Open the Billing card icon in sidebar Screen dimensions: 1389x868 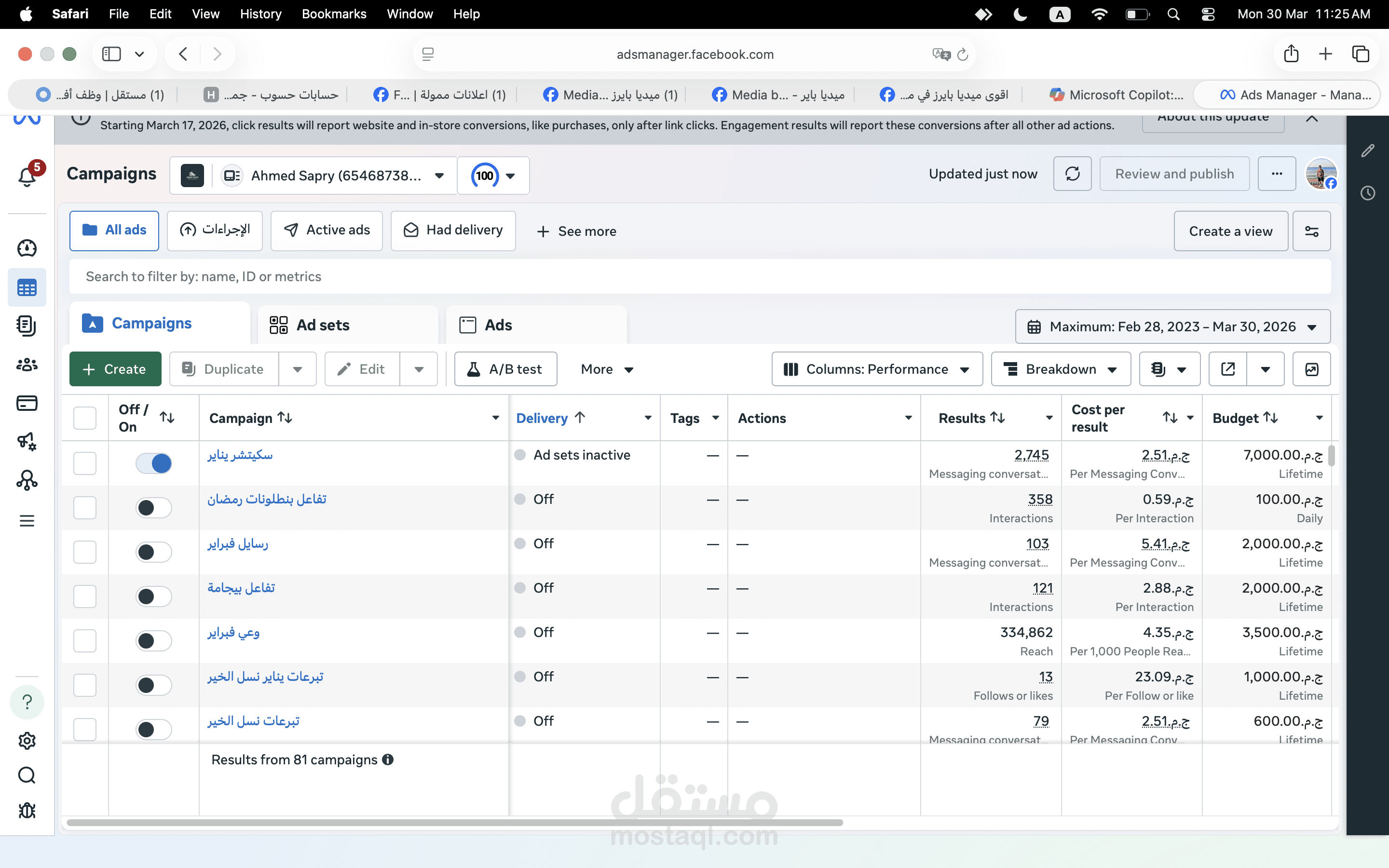(x=27, y=403)
